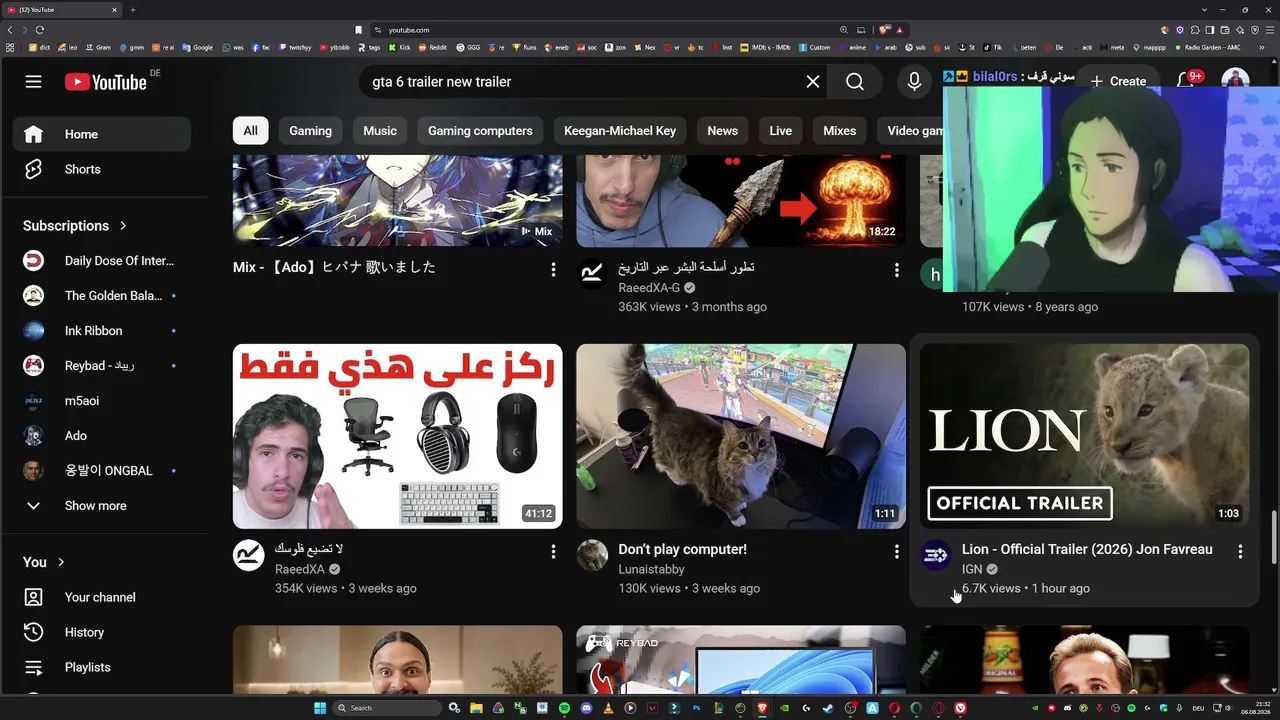
Task: Run the search with the magnifier button
Action: click(x=855, y=82)
